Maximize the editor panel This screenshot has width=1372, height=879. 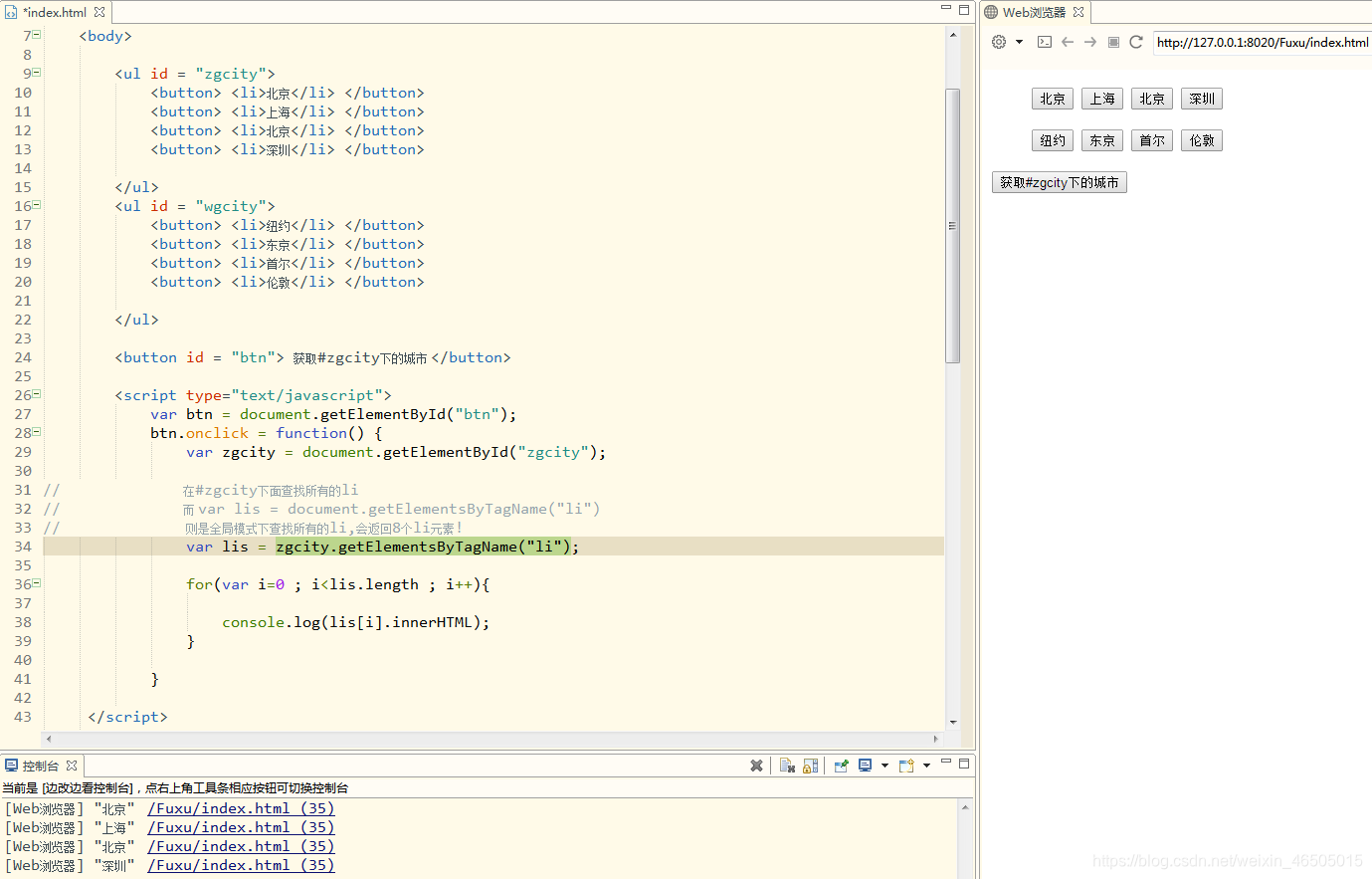tap(964, 10)
